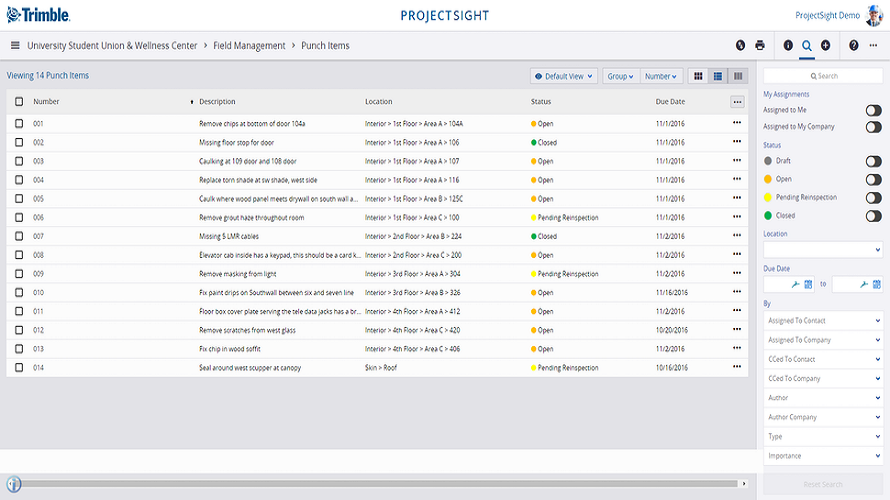The image size is (890, 500).
Task: Add a new punch item with plus icon
Action: click(x=825, y=45)
